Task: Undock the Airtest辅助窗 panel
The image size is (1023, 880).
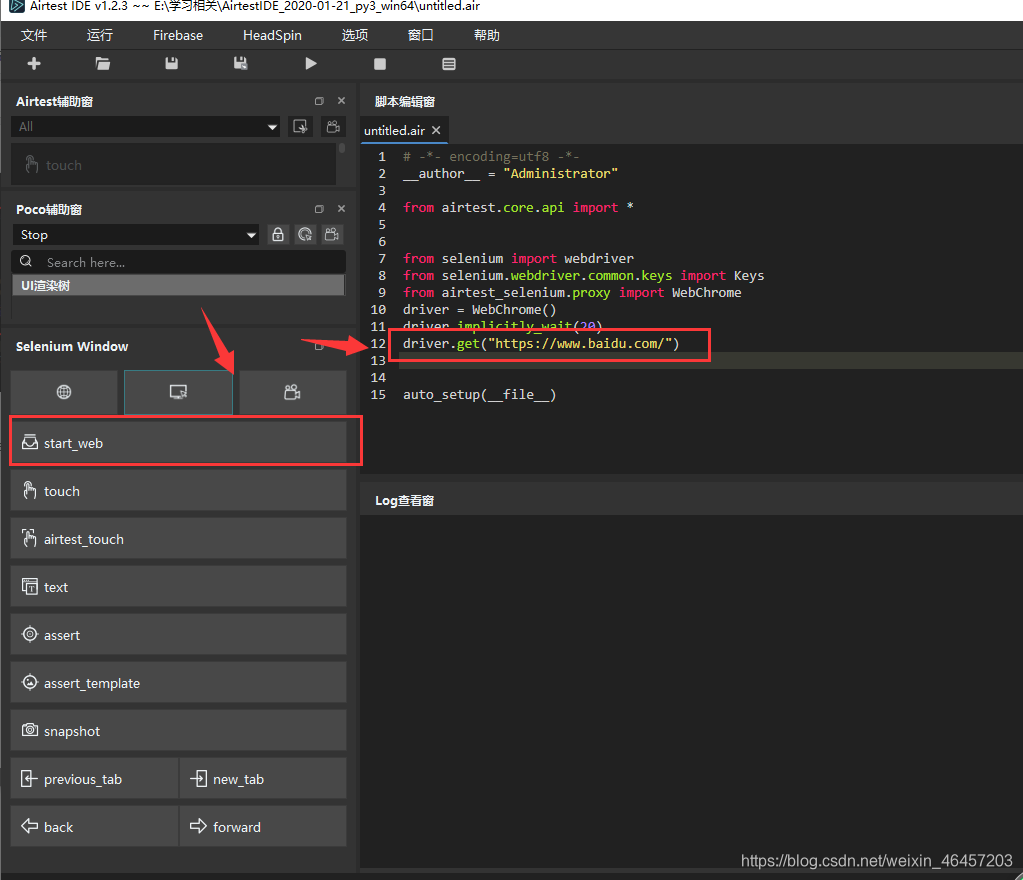Action: [319, 101]
